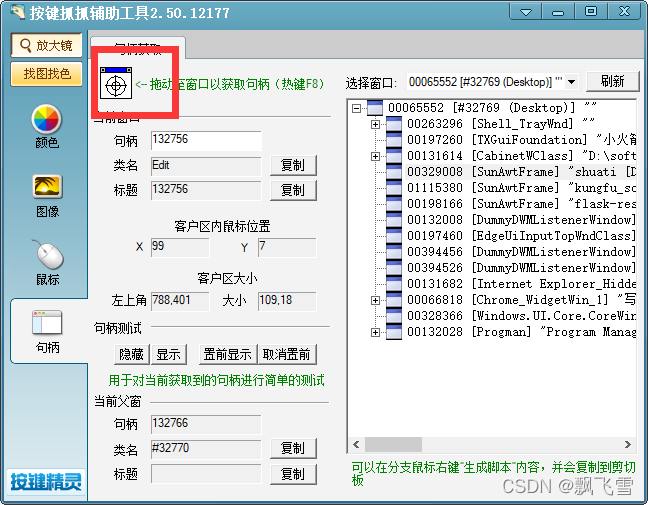Click window icon of 00197260 TXGuiFoundation row

pyautogui.click(x=394, y=140)
